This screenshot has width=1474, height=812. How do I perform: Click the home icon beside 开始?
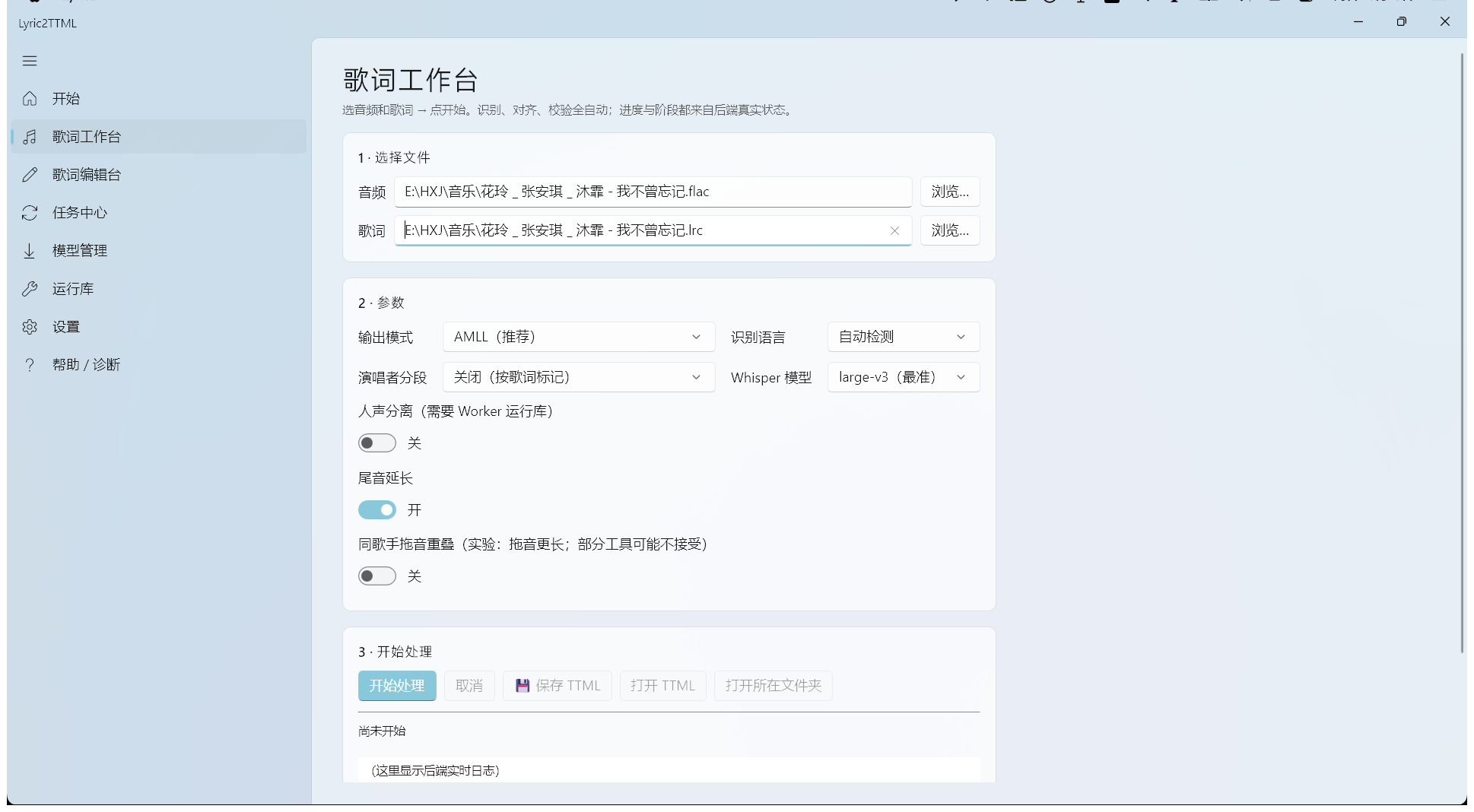[x=30, y=99]
